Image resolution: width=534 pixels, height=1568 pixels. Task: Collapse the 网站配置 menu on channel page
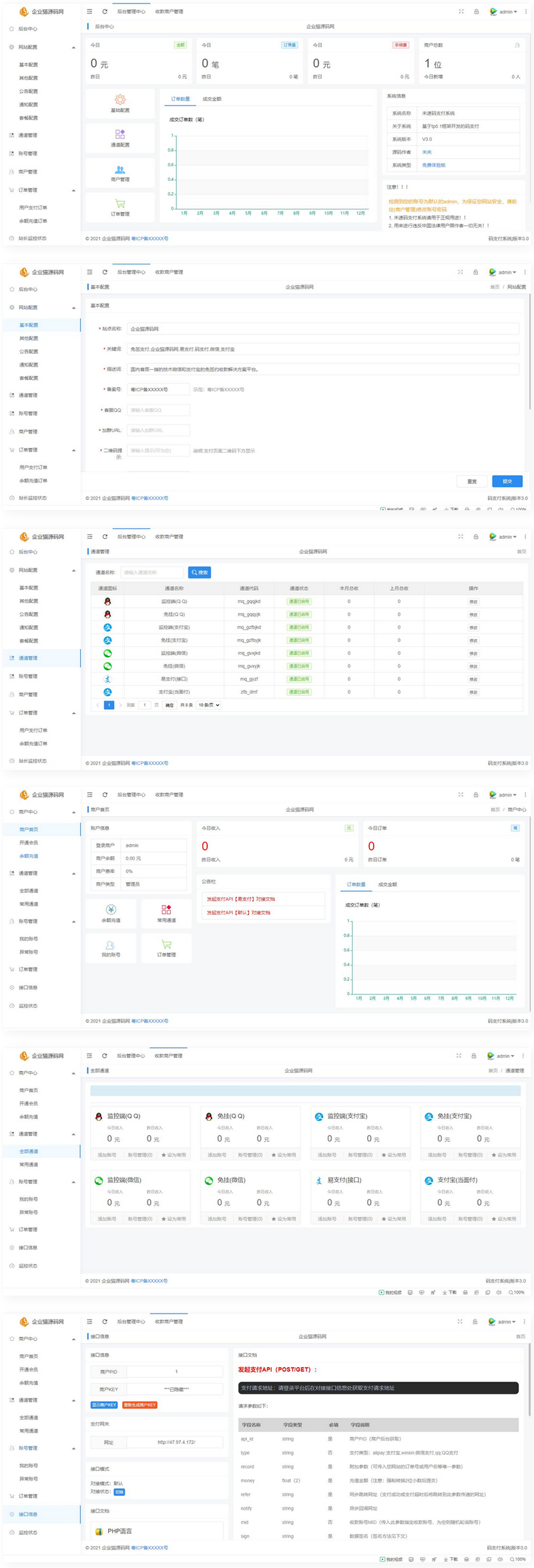[x=73, y=570]
